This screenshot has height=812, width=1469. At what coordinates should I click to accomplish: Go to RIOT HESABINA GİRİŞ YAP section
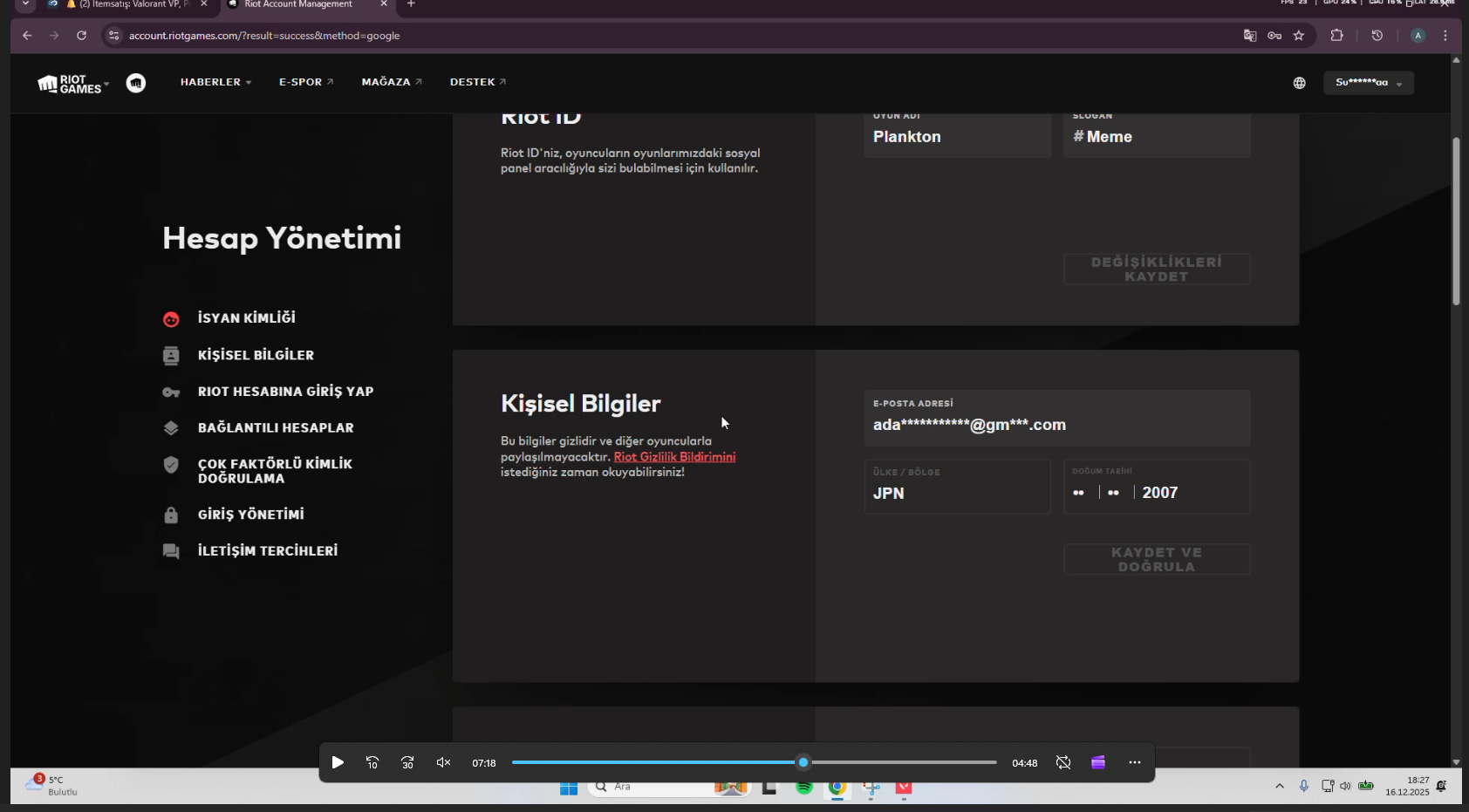click(285, 392)
